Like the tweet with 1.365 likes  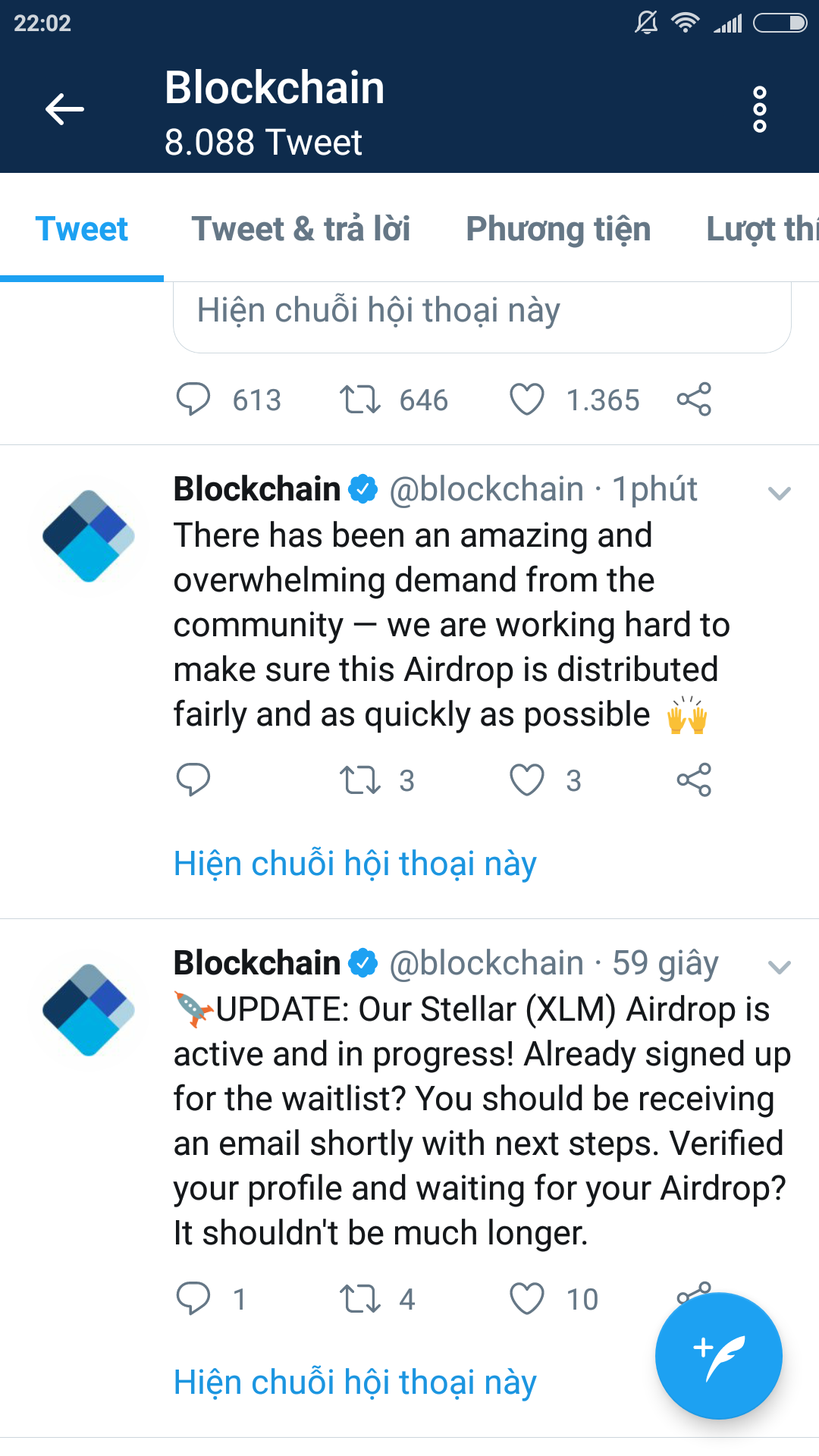pos(527,399)
